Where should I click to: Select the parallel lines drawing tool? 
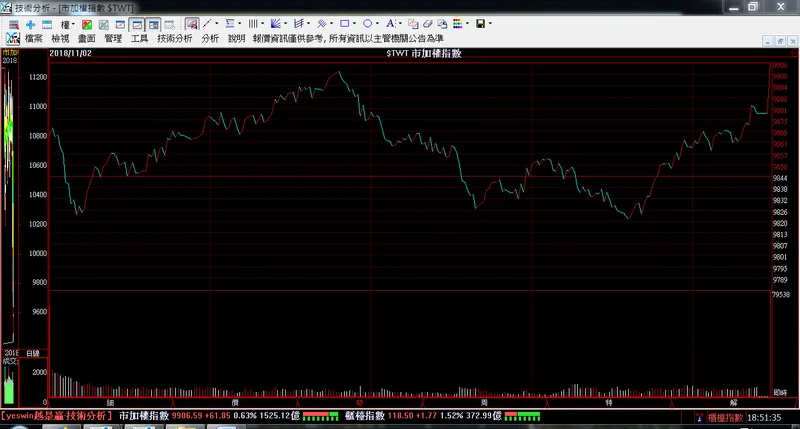coord(322,23)
